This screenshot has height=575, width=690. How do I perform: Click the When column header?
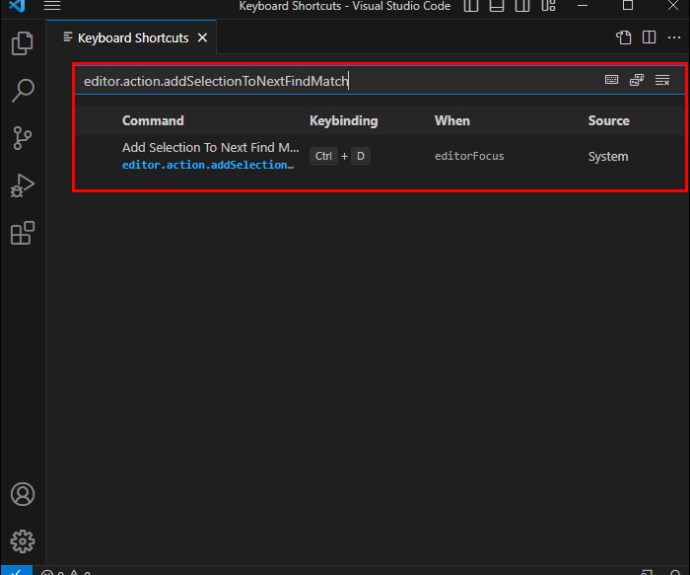tap(452, 121)
